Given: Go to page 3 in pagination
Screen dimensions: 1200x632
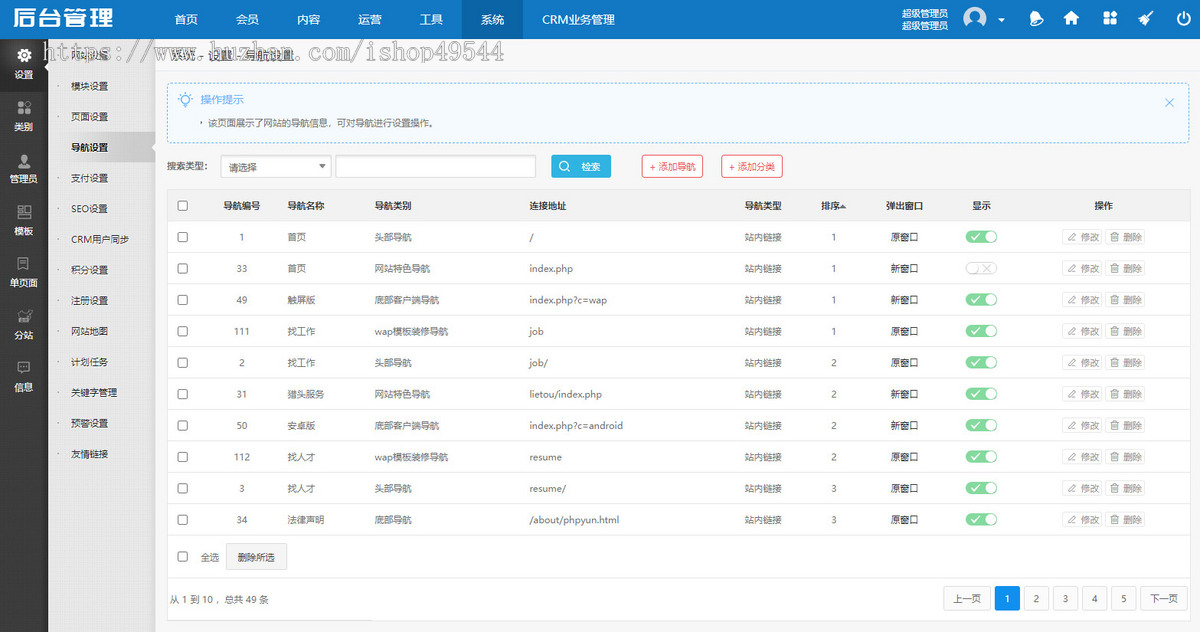Looking at the screenshot, I should point(1065,599).
